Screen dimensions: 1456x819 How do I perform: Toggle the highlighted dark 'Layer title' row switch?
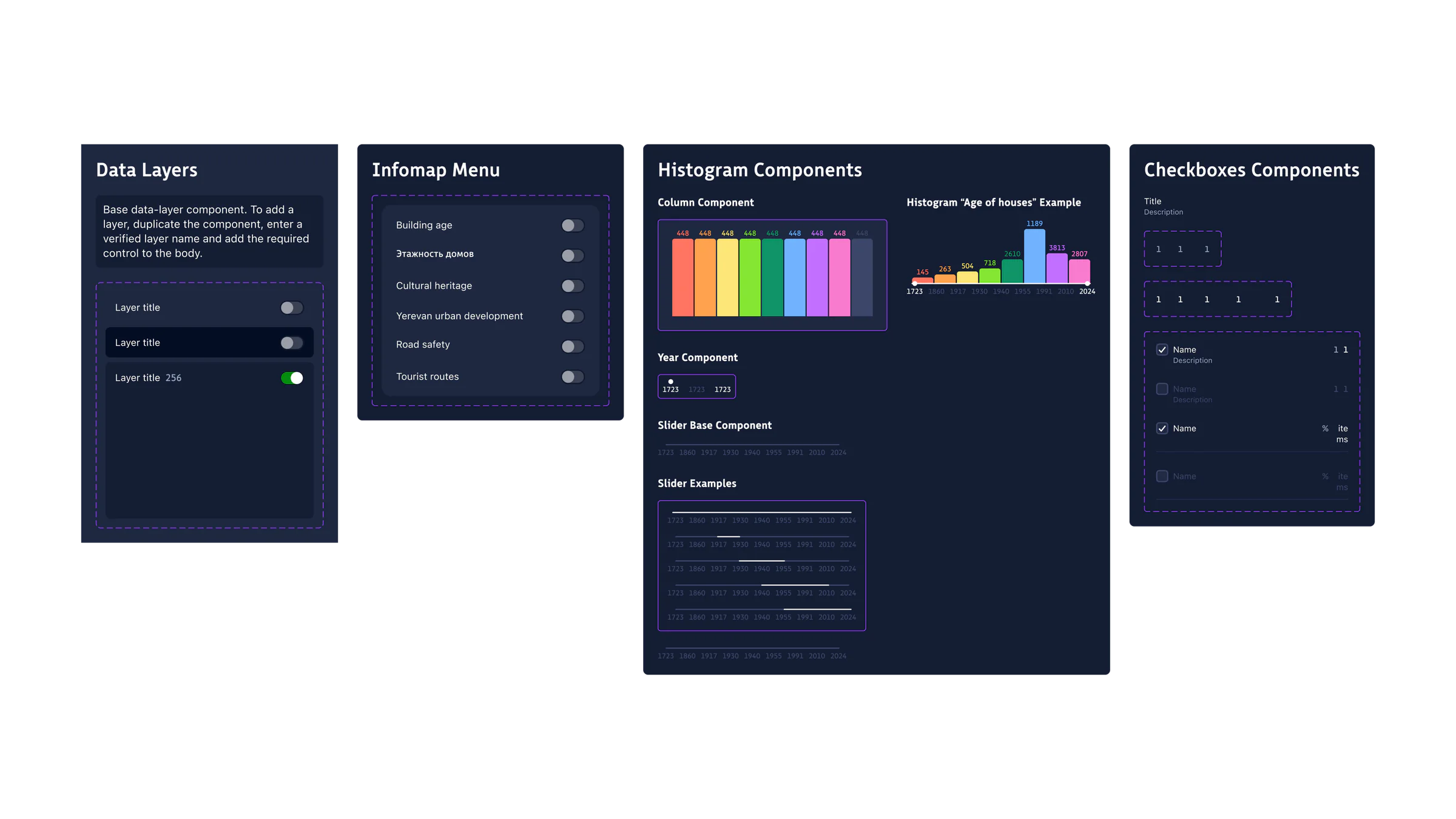(292, 343)
